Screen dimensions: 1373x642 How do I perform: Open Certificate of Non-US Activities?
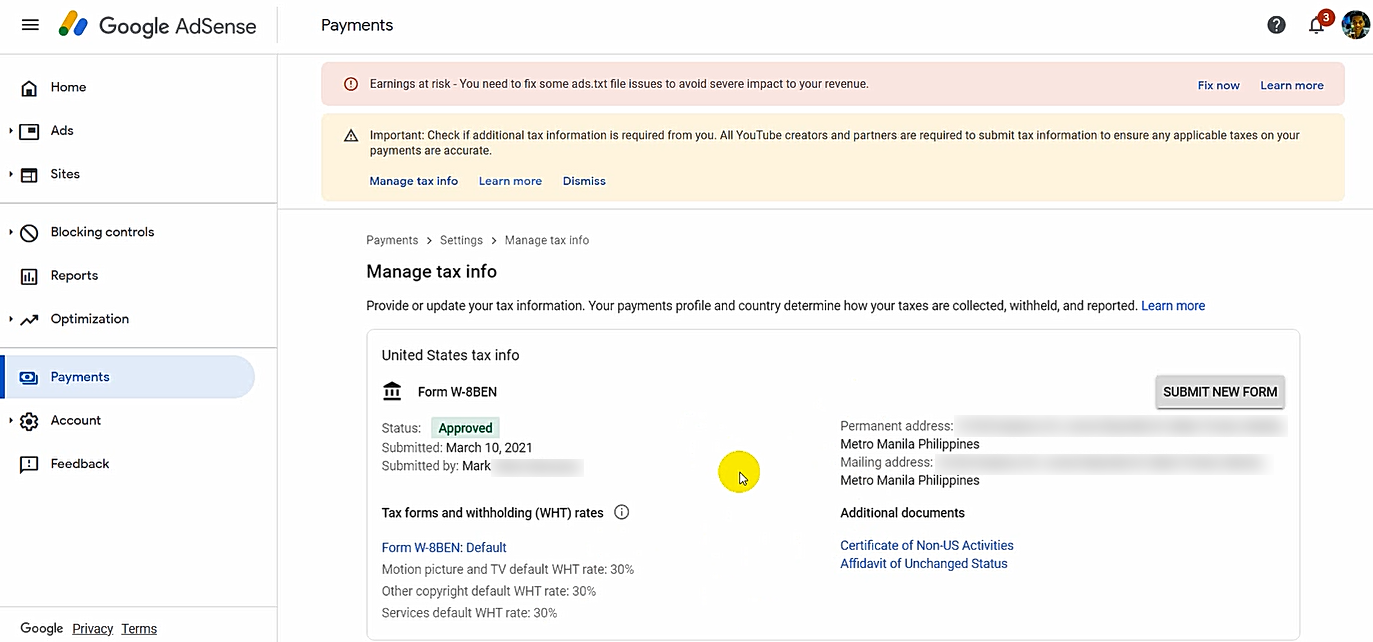point(926,545)
